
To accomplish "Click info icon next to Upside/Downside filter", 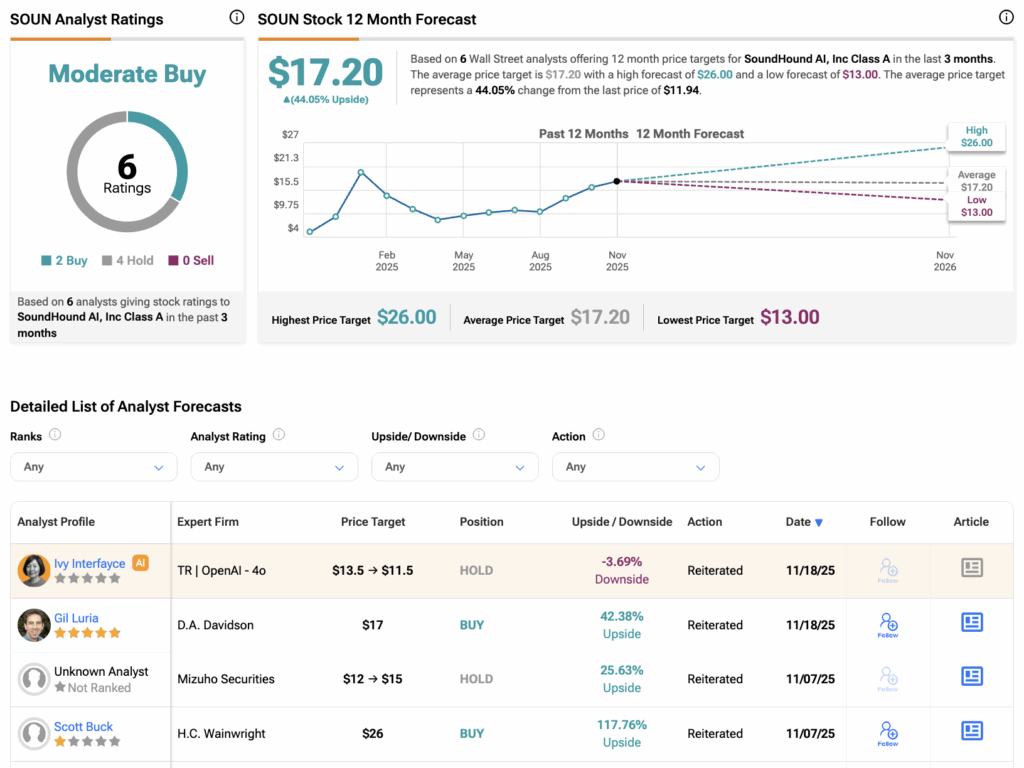I will (x=479, y=435).
